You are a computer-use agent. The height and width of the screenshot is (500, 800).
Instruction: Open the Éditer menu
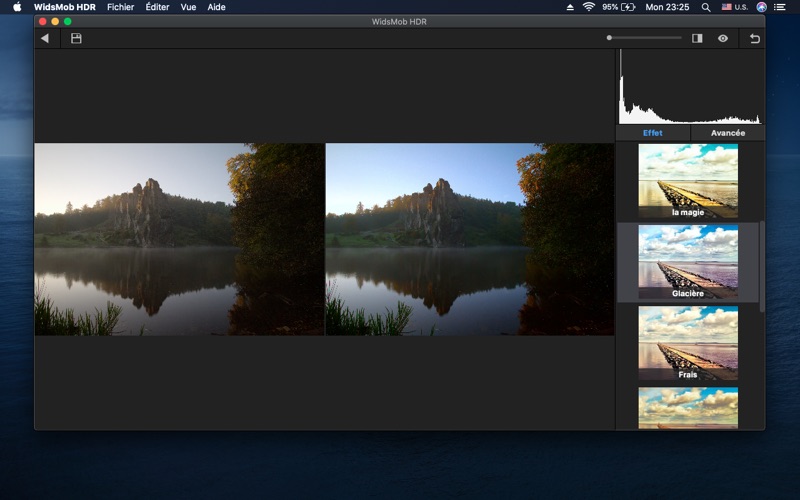(x=157, y=7)
